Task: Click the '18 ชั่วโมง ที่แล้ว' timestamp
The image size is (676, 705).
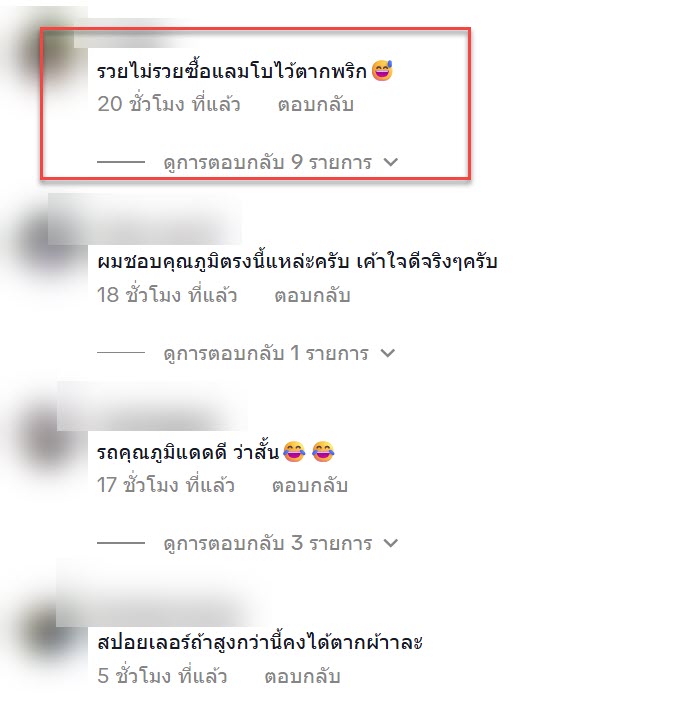Action: tap(167, 295)
